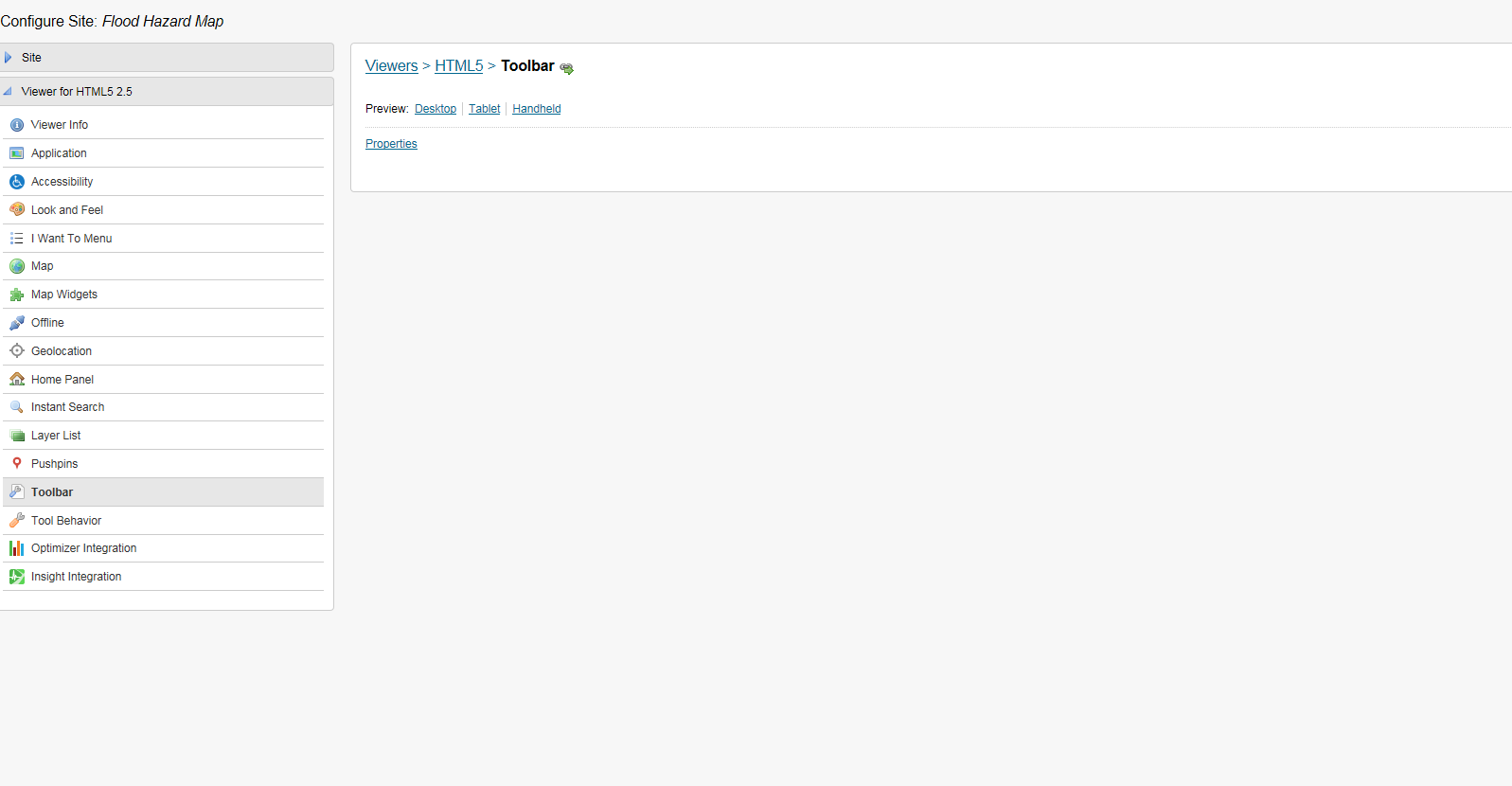Click the Toolbar breadcrumb title text

pos(527,65)
